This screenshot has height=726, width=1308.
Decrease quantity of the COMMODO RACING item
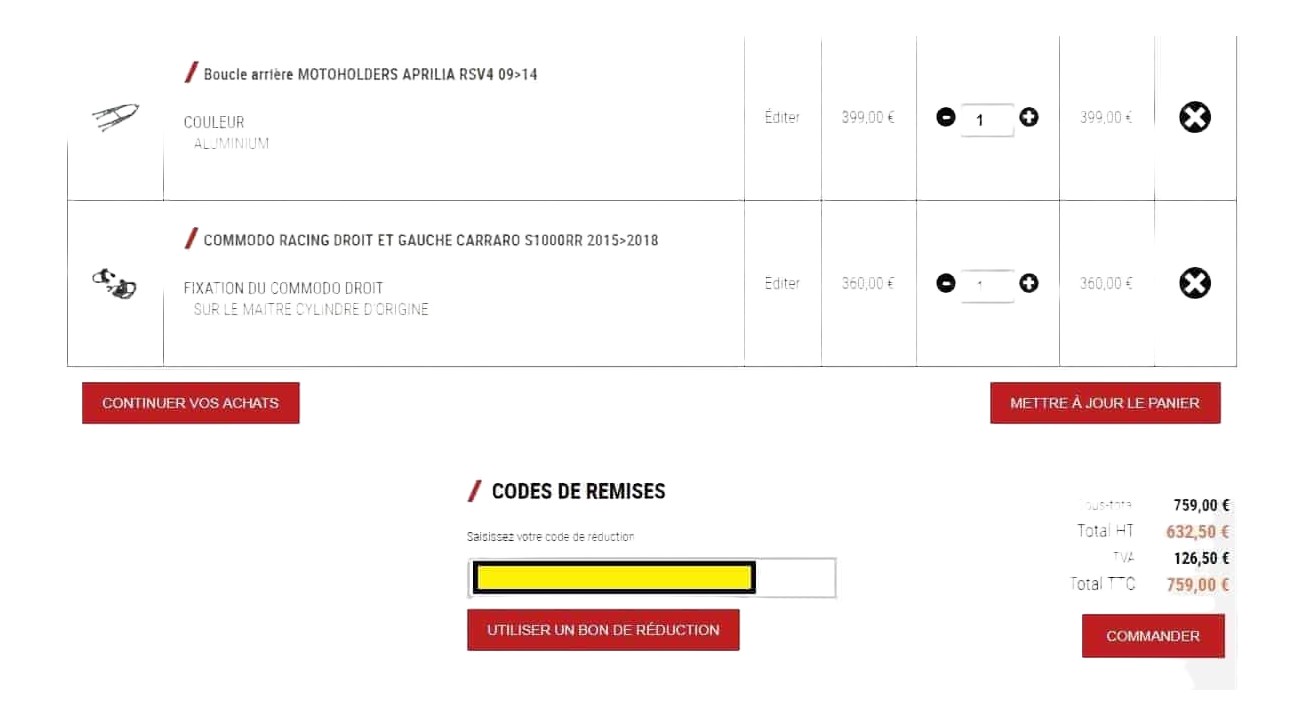point(946,283)
